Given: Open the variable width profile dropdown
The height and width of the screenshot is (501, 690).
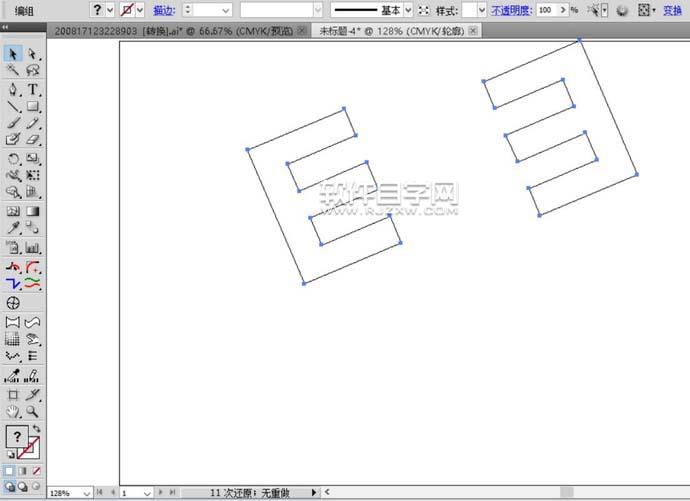Looking at the screenshot, I should click(x=318, y=10).
